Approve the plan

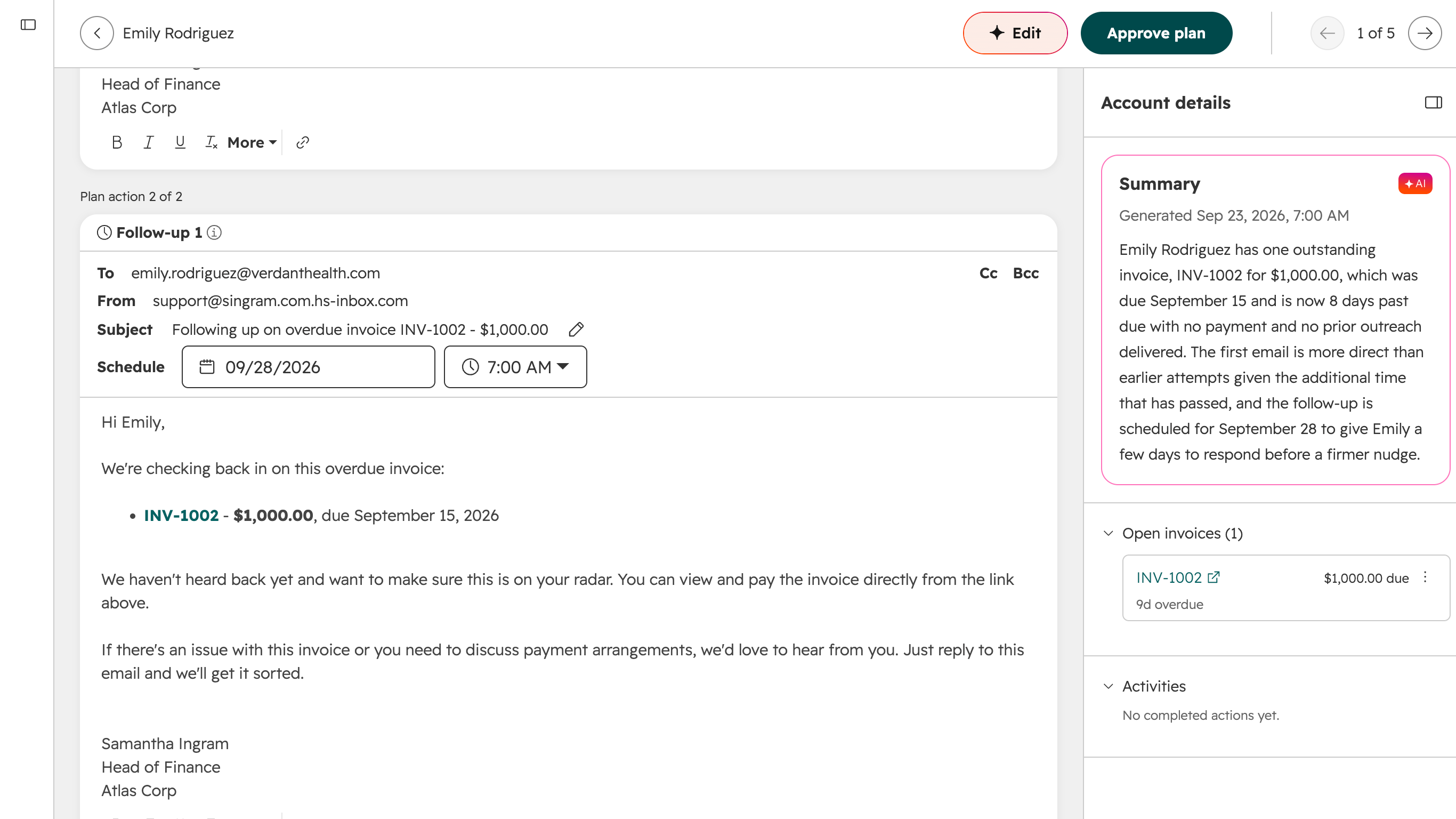coord(1156,33)
